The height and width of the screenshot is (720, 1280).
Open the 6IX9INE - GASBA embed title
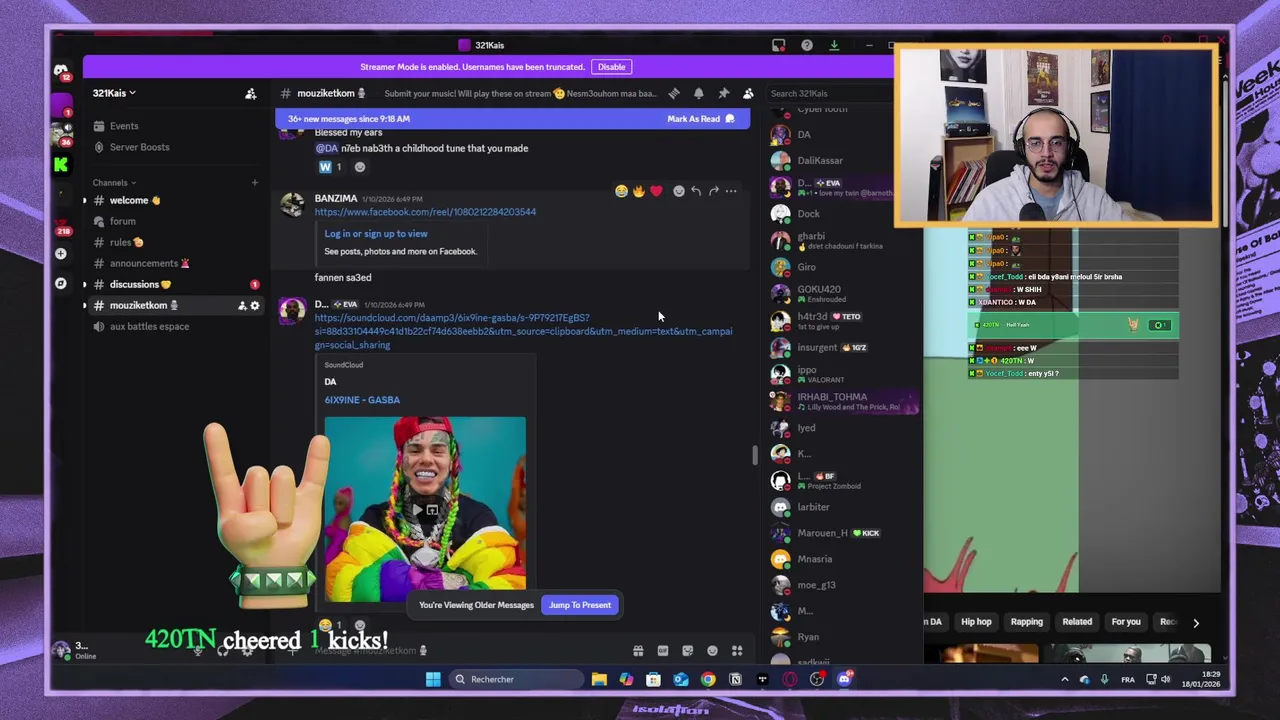coord(362,400)
